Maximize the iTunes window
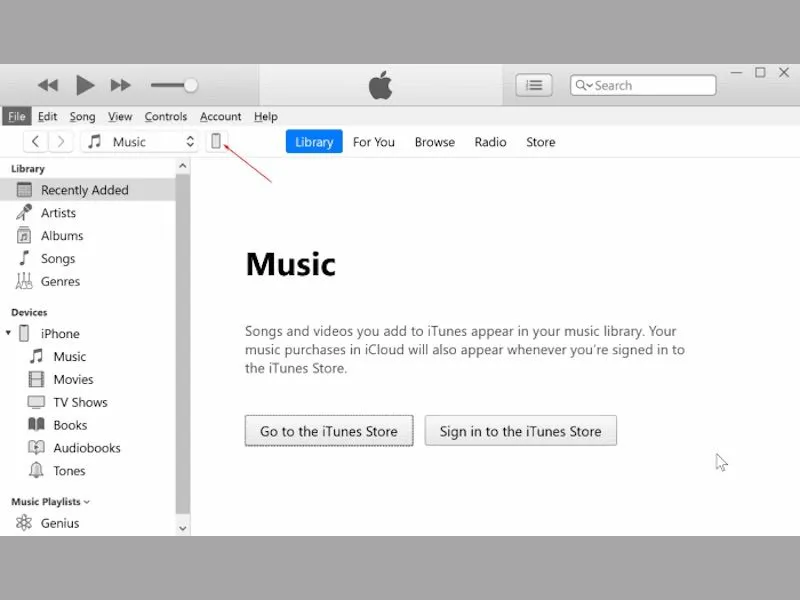The height and width of the screenshot is (600, 800). coord(760,73)
